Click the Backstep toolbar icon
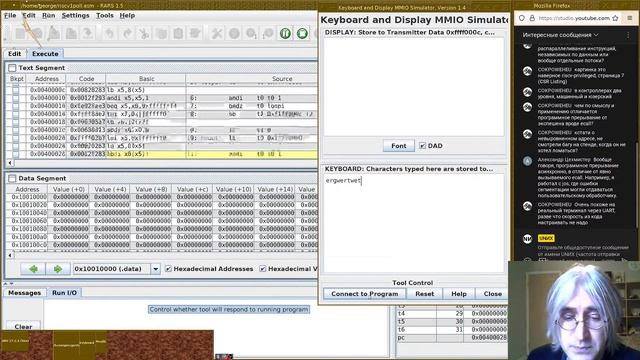This screenshot has width=640, height=360. click(268, 33)
